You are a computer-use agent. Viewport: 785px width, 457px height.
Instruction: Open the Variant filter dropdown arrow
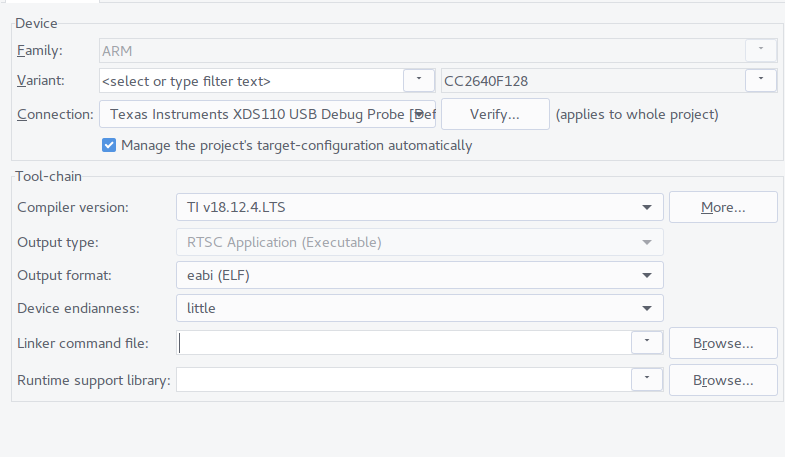coord(417,80)
